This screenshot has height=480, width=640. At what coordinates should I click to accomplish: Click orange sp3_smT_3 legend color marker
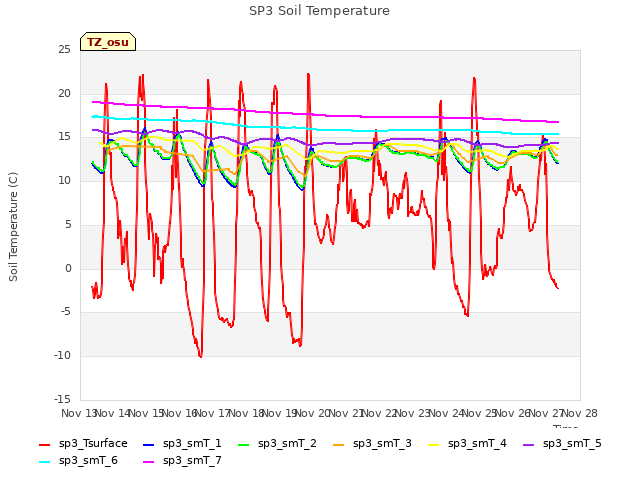(x=338, y=444)
